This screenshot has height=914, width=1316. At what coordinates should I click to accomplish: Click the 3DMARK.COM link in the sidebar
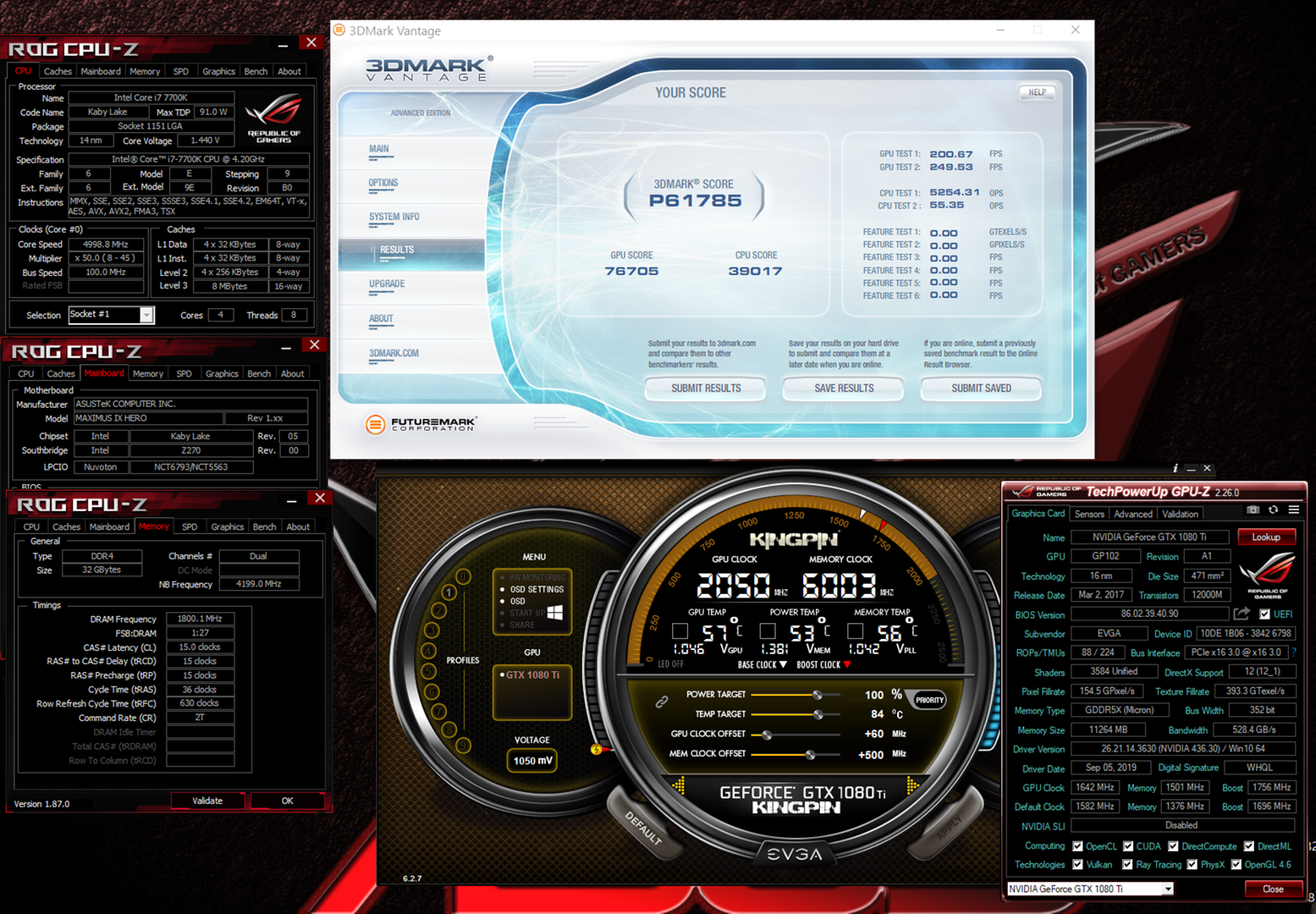coord(394,353)
